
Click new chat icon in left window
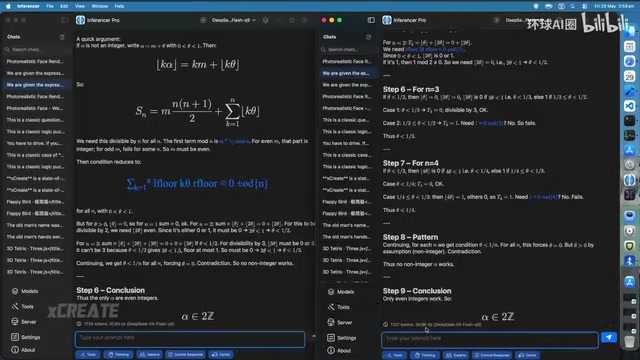click(x=62, y=37)
